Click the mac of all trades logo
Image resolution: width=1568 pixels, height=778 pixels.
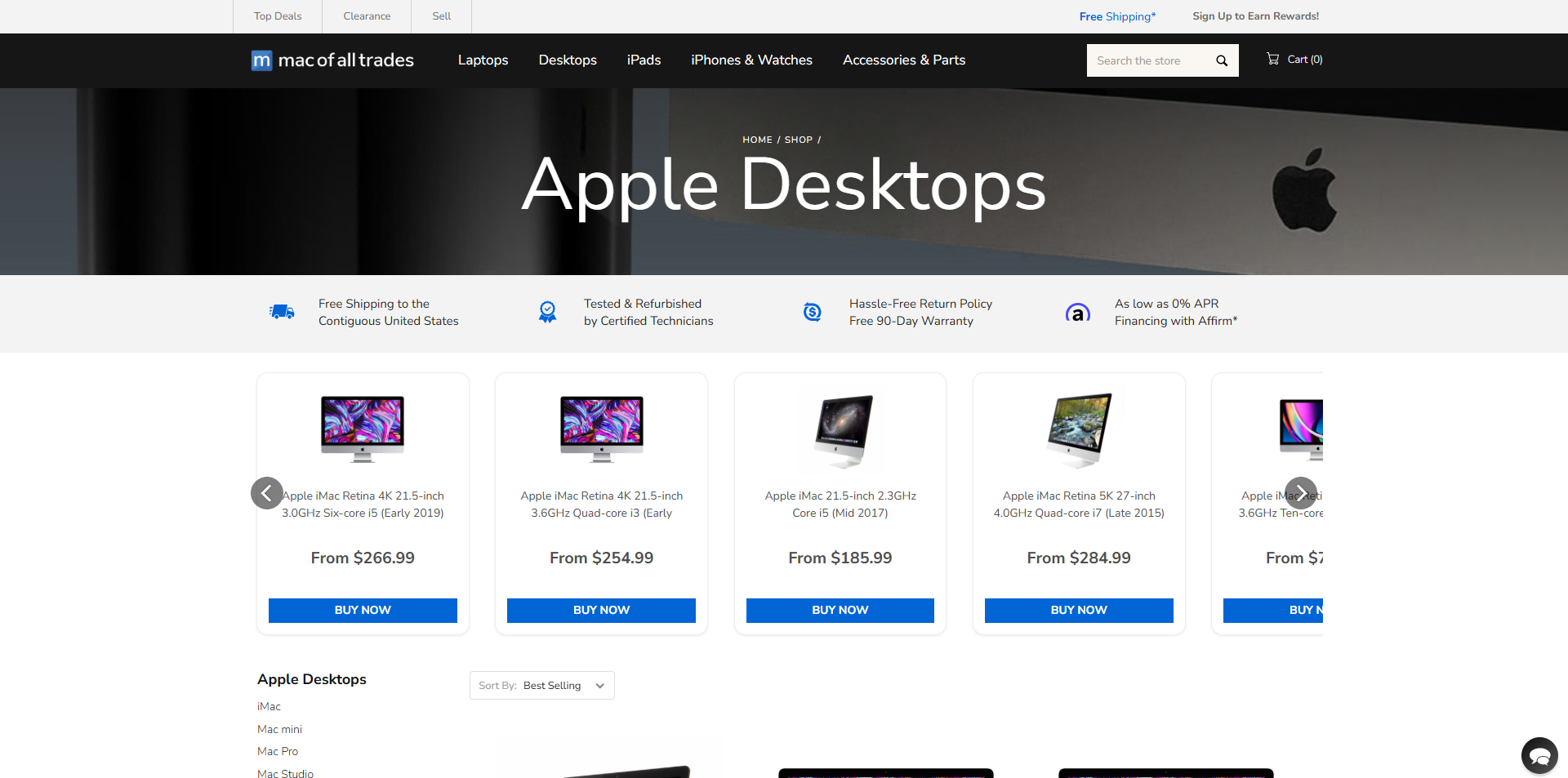coord(332,60)
